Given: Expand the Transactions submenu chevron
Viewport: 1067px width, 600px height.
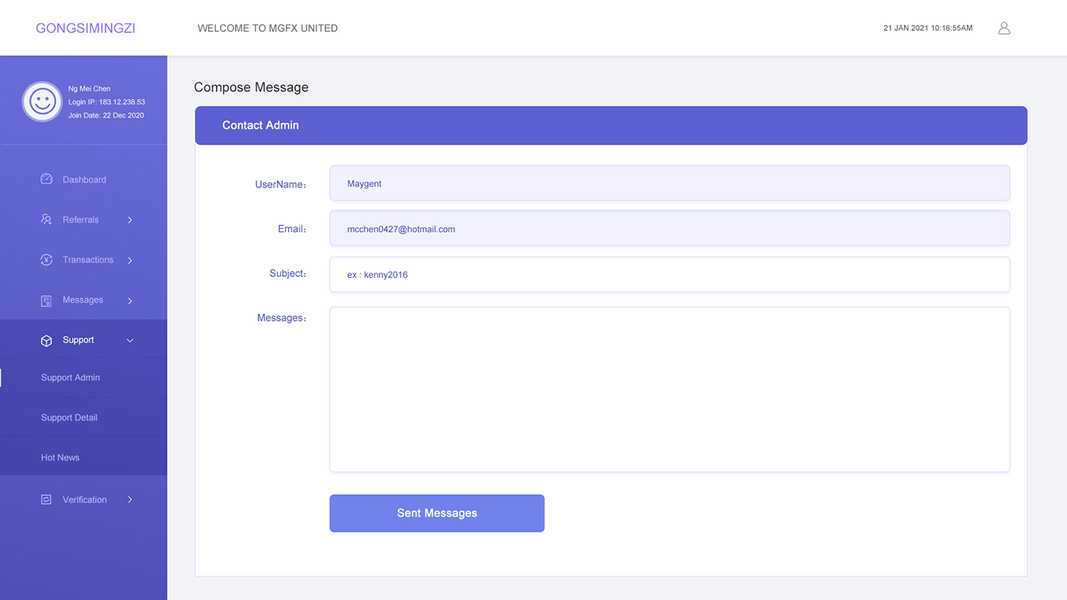Looking at the screenshot, I should 130,260.
